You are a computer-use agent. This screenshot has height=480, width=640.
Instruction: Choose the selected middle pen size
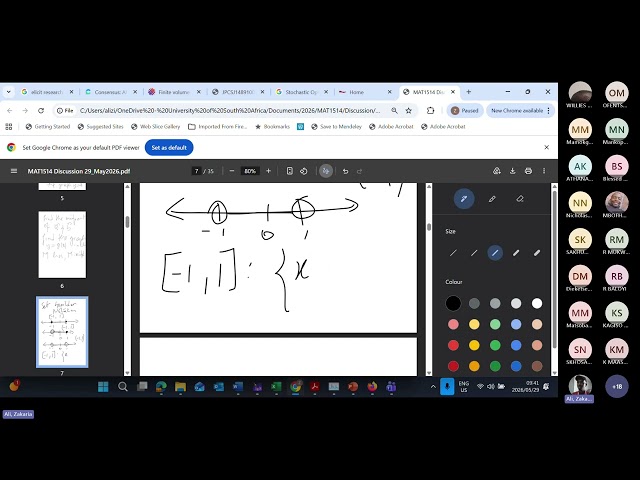495,253
